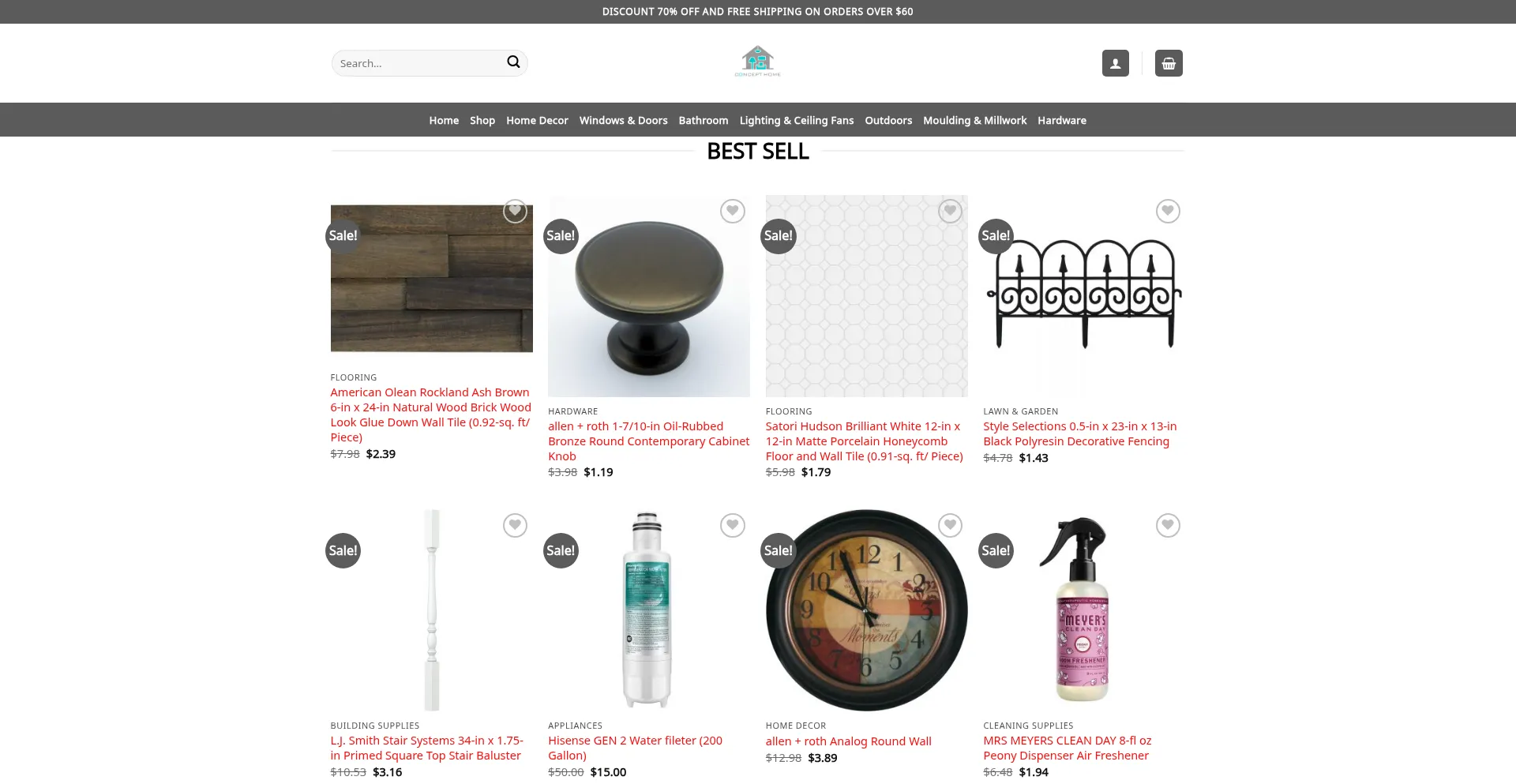The width and height of the screenshot is (1516, 784).
Task: Toggle wishlist heart on cabinet knob
Action: 733,211
